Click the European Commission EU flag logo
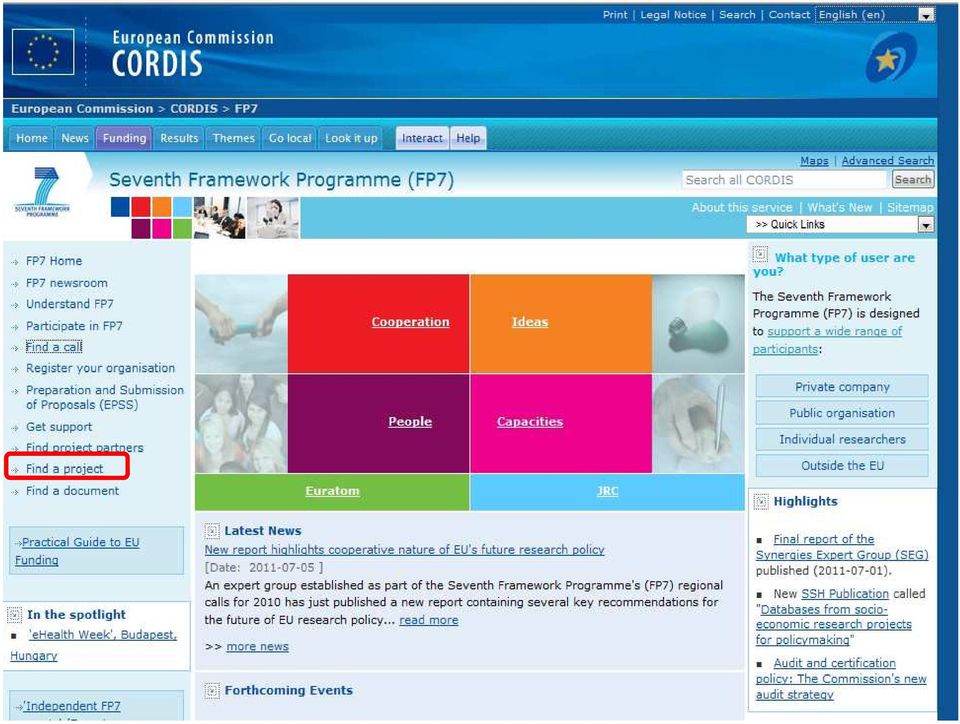Image resolution: width=960 pixels, height=724 pixels. (43, 52)
